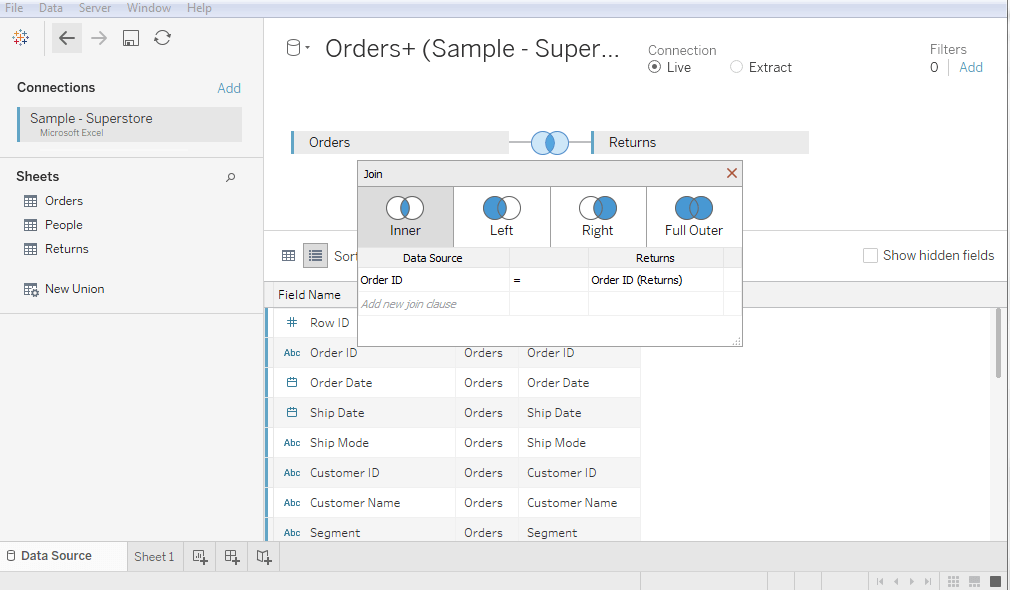Viewport: 1010px width, 590px height.
Task: Change the Segment Abc type icon
Action: (292, 533)
